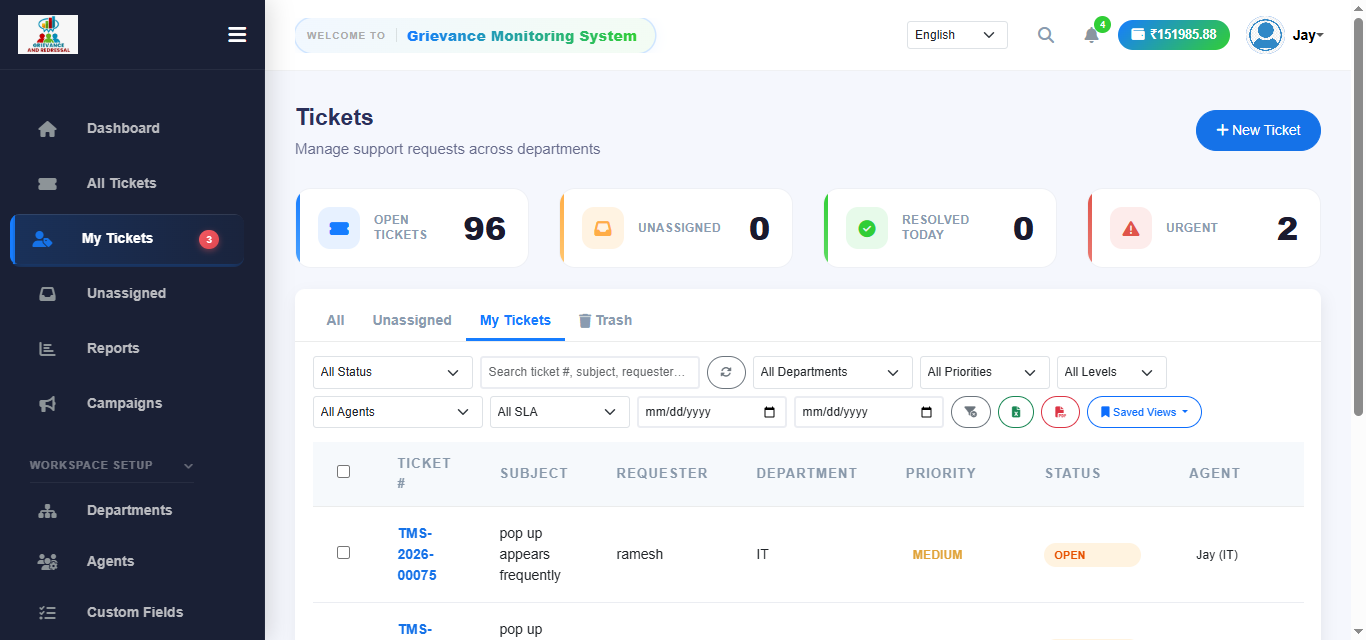Open All Tickets in sidebar

pyautogui.click(x=121, y=183)
